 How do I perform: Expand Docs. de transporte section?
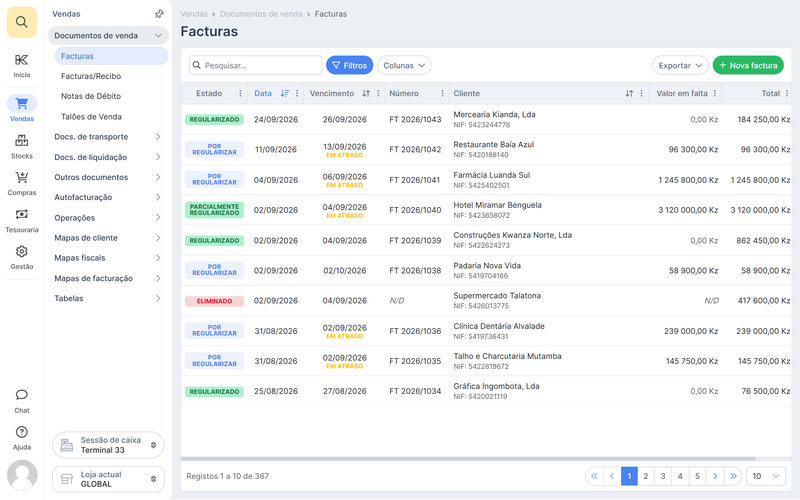tap(108, 137)
